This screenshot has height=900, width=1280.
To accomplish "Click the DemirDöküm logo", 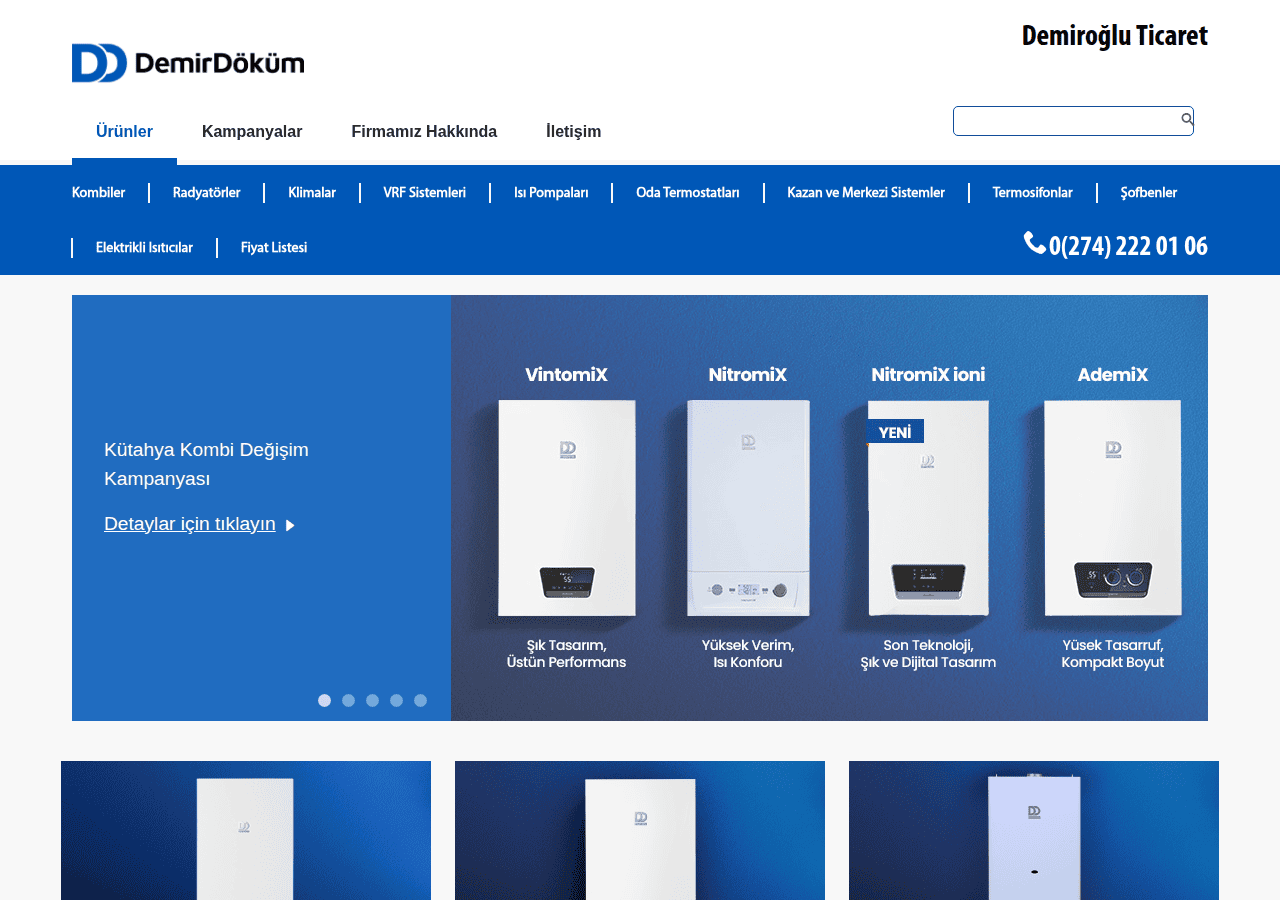I will [x=188, y=63].
